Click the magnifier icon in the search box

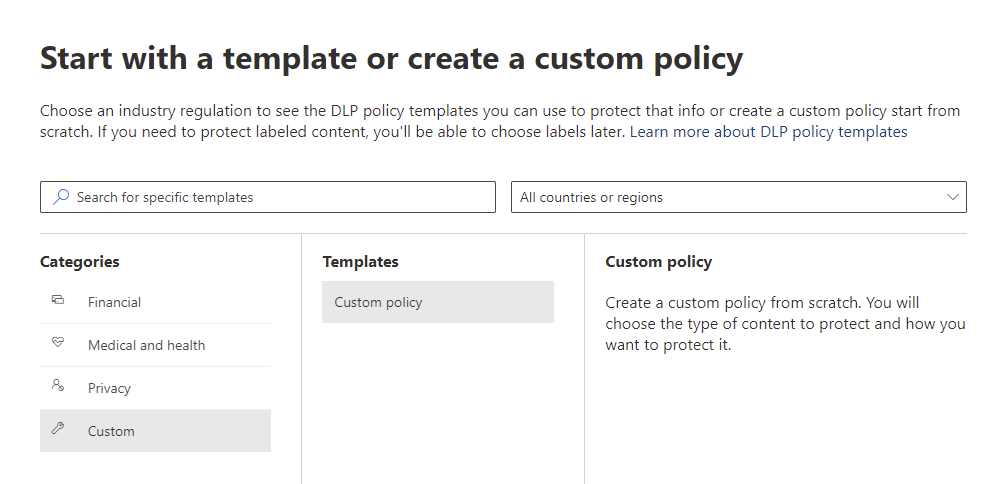(61, 197)
